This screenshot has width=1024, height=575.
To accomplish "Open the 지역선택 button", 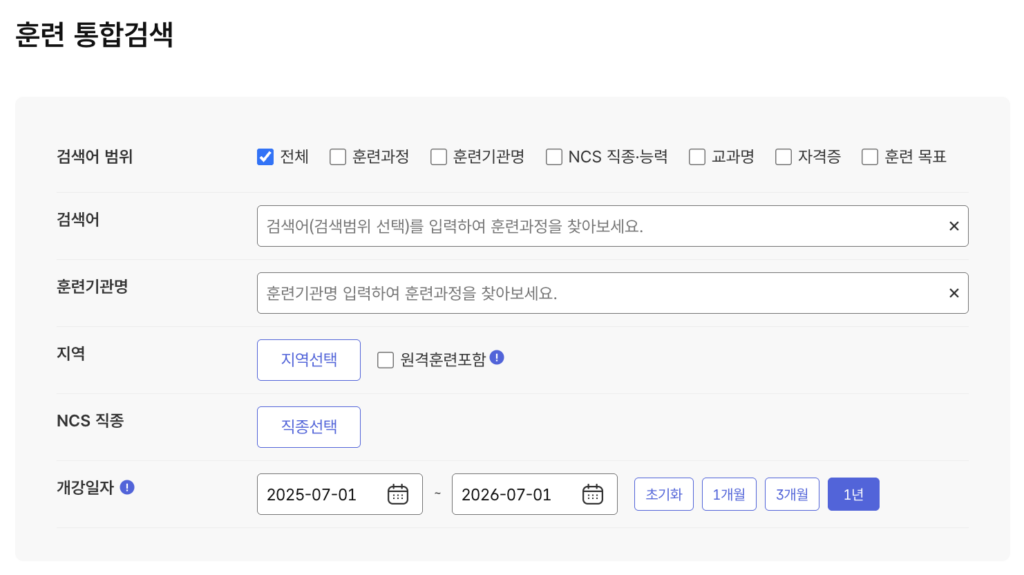I will 309,360.
